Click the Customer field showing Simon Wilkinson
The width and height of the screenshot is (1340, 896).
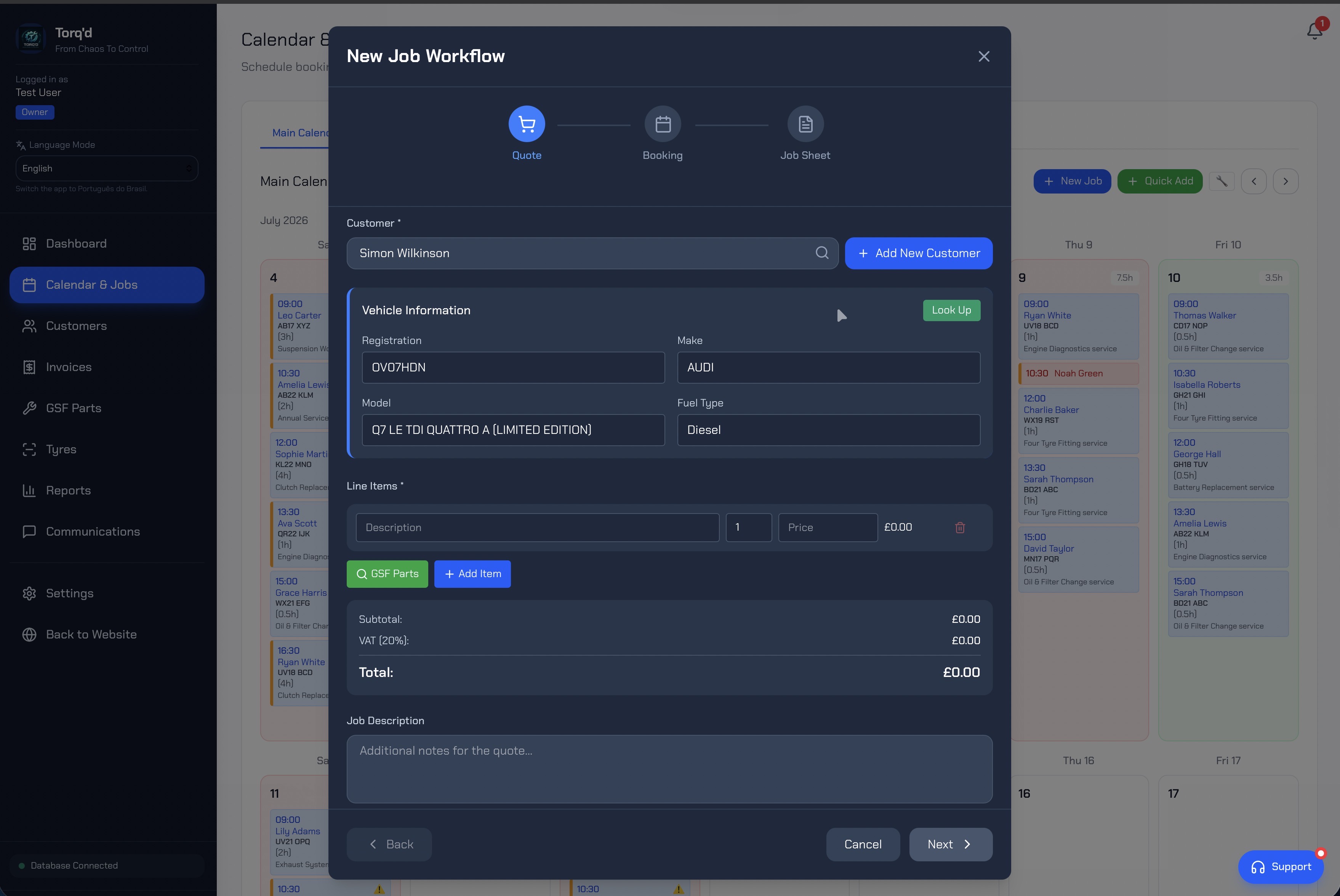(x=592, y=253)
